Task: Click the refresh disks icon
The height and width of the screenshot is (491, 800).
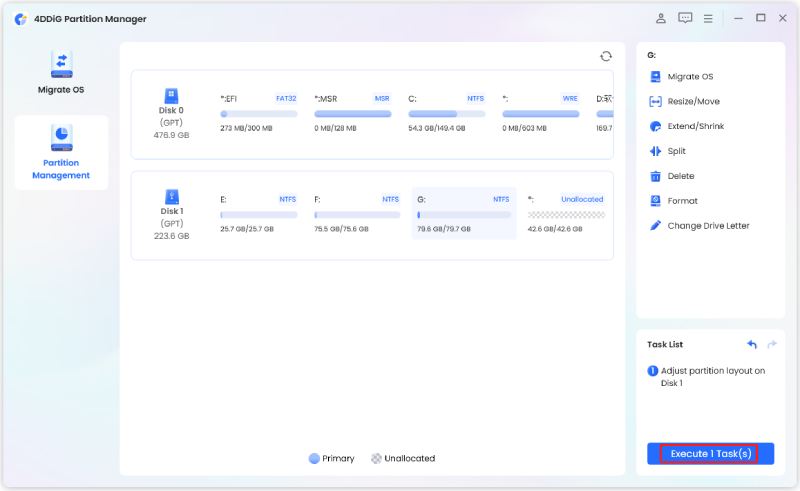Action: point(606,56)
